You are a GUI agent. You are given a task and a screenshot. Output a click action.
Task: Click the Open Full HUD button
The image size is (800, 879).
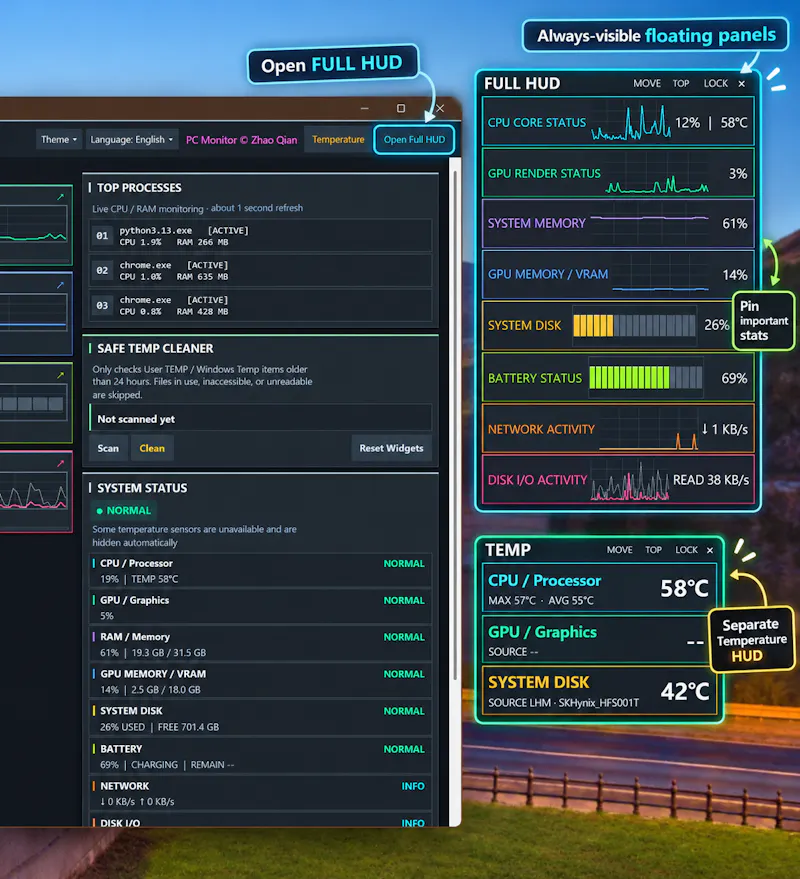click(x=414, y=140)
